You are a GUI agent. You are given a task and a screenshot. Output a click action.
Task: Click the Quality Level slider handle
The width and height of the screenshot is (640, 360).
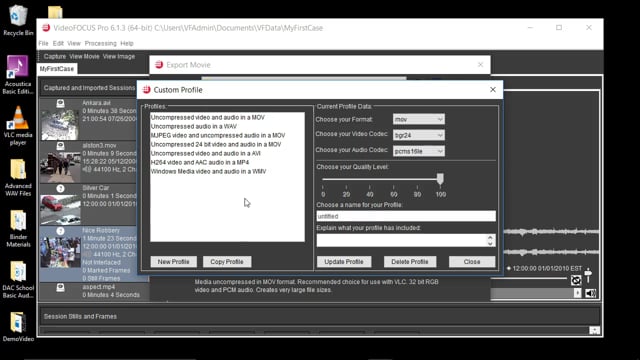pos(440,179)
